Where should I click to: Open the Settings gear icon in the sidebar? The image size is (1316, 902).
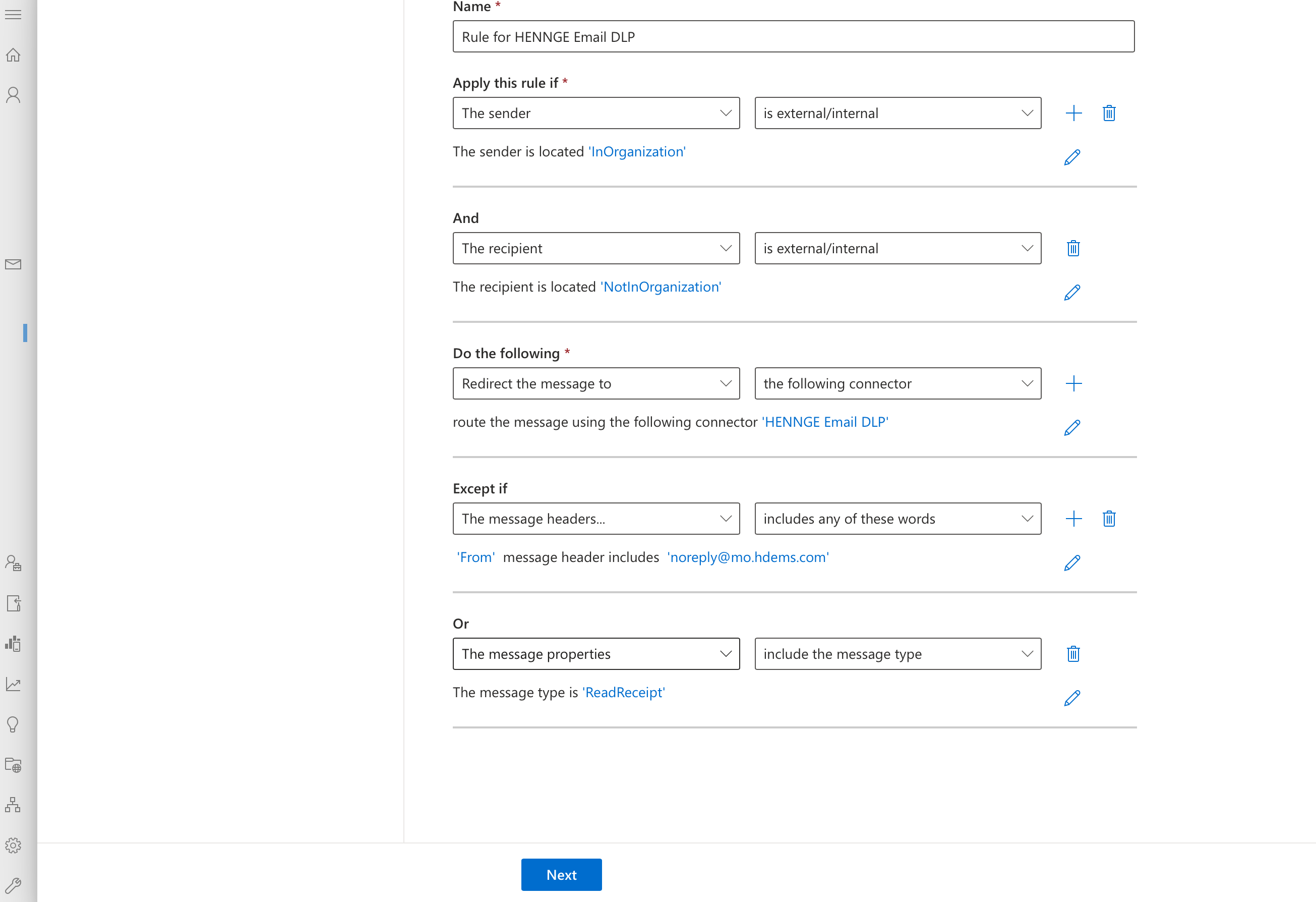pos(13,845)
